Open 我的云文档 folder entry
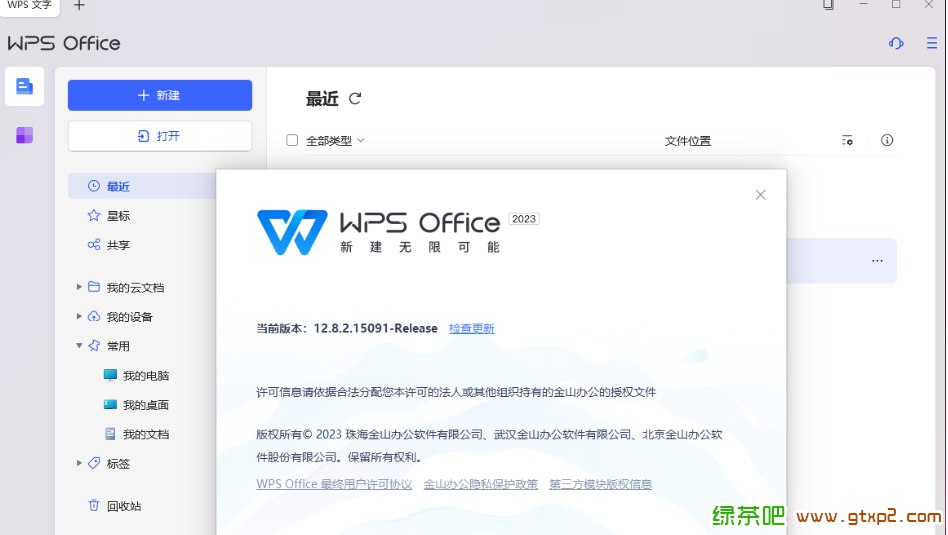The width and height of the screenshot is (948, 535). (135, 287)
